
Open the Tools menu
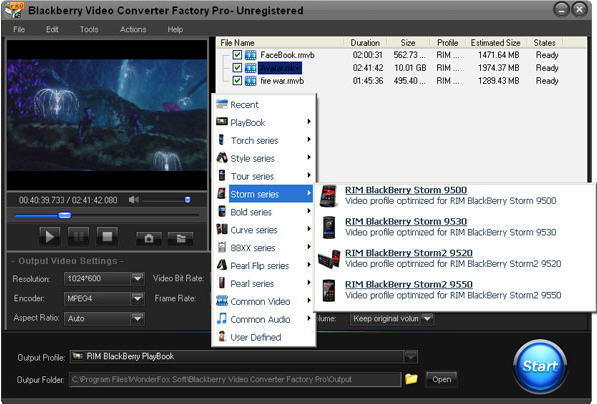coord(89,29)
